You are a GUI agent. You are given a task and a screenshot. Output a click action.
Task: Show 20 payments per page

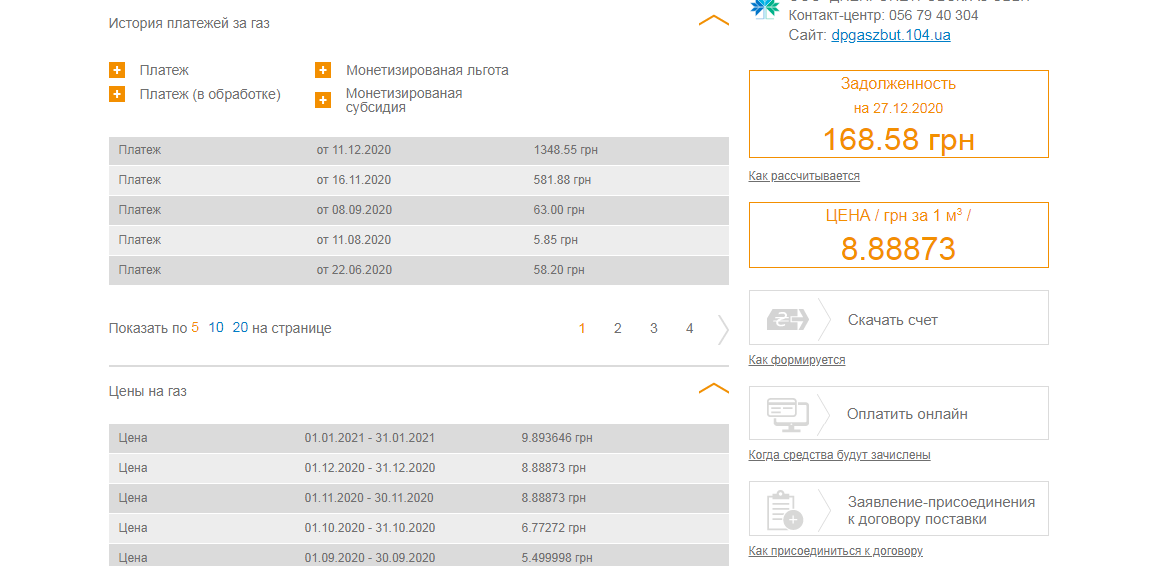point(240,327)
